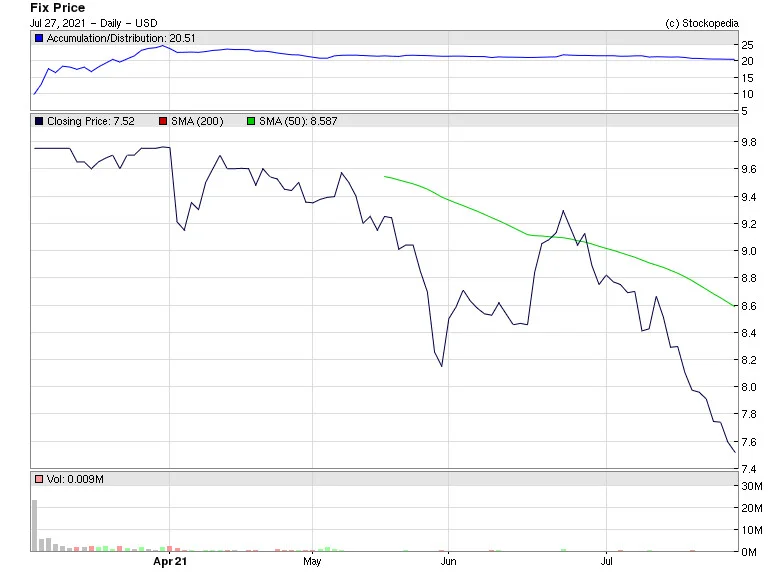Click the 7.4 price axis label

749,468
